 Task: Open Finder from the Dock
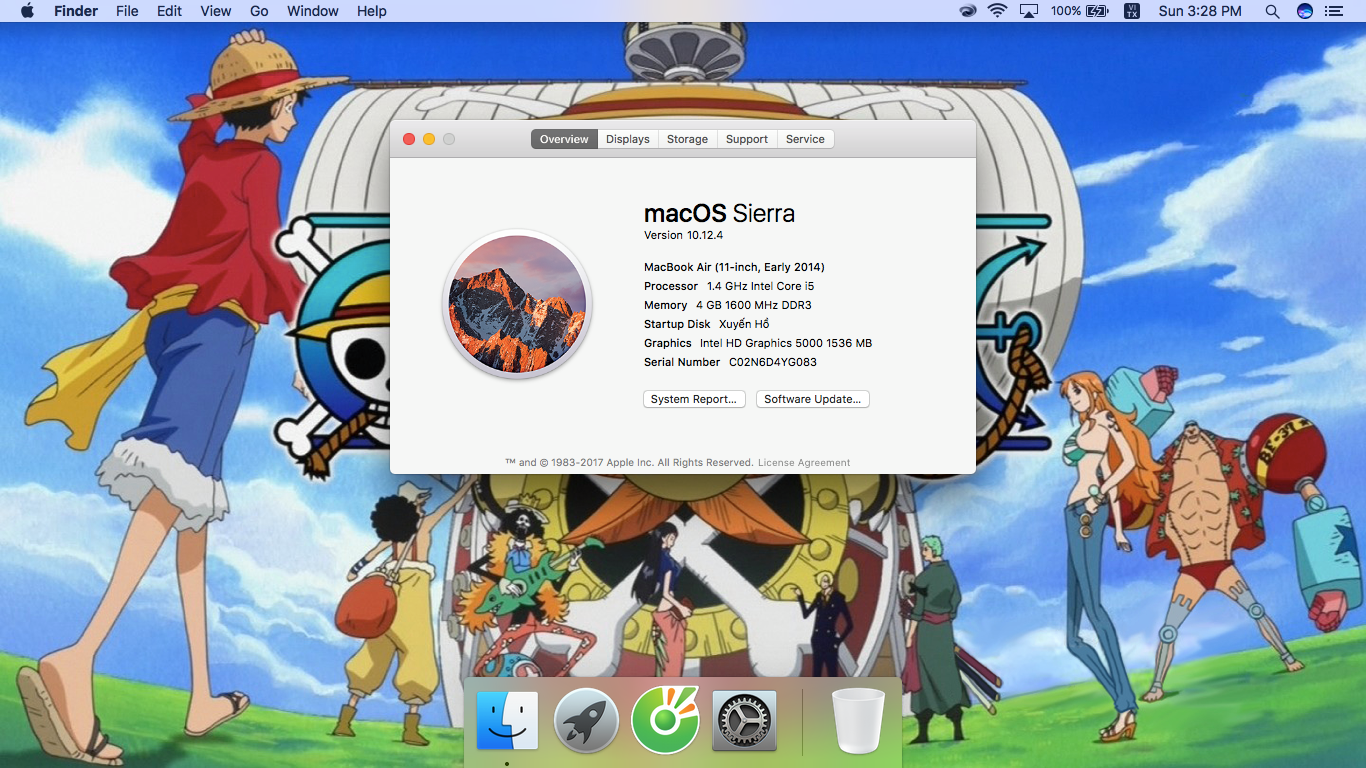[x=508, y=721]
